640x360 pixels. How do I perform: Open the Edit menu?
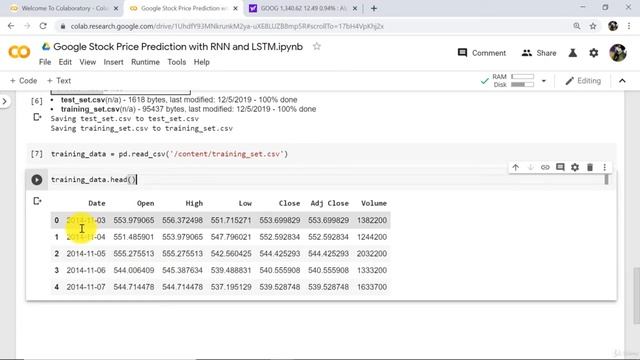click(65, 62)
